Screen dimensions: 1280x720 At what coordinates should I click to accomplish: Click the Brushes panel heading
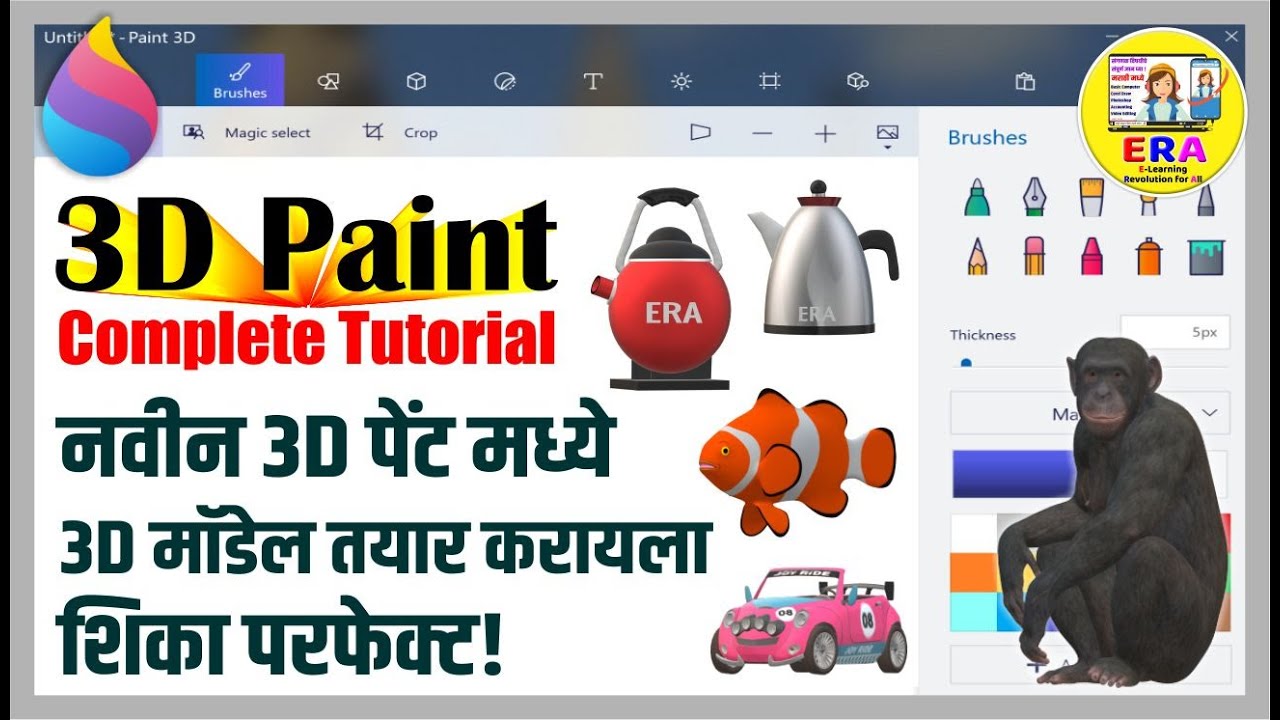[x=987, y=138]
